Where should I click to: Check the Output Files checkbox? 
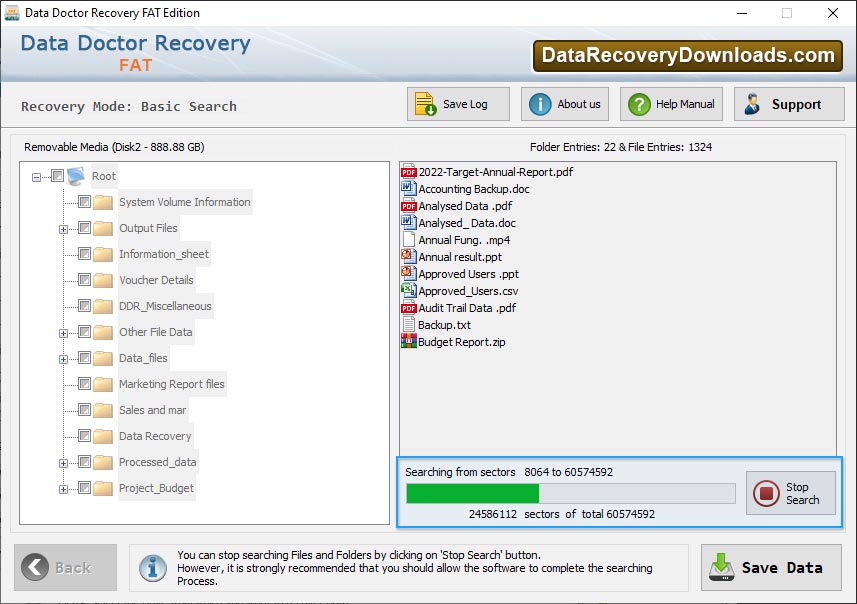[x=84, y=227]
